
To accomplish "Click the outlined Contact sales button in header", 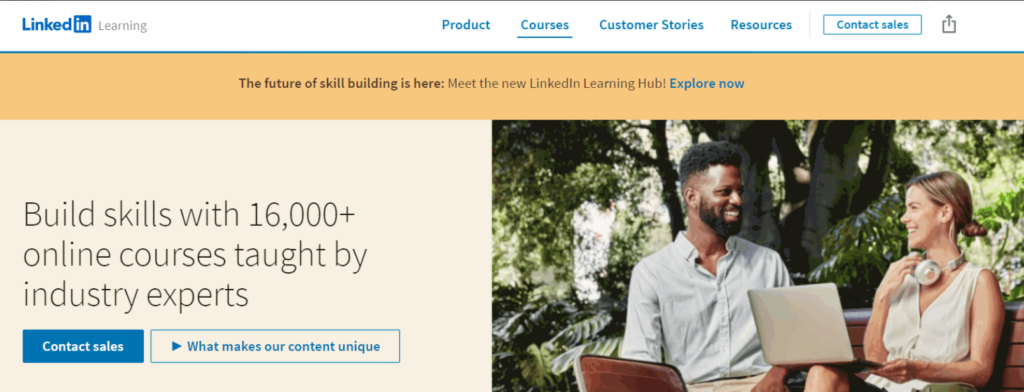I will [872, 25].
